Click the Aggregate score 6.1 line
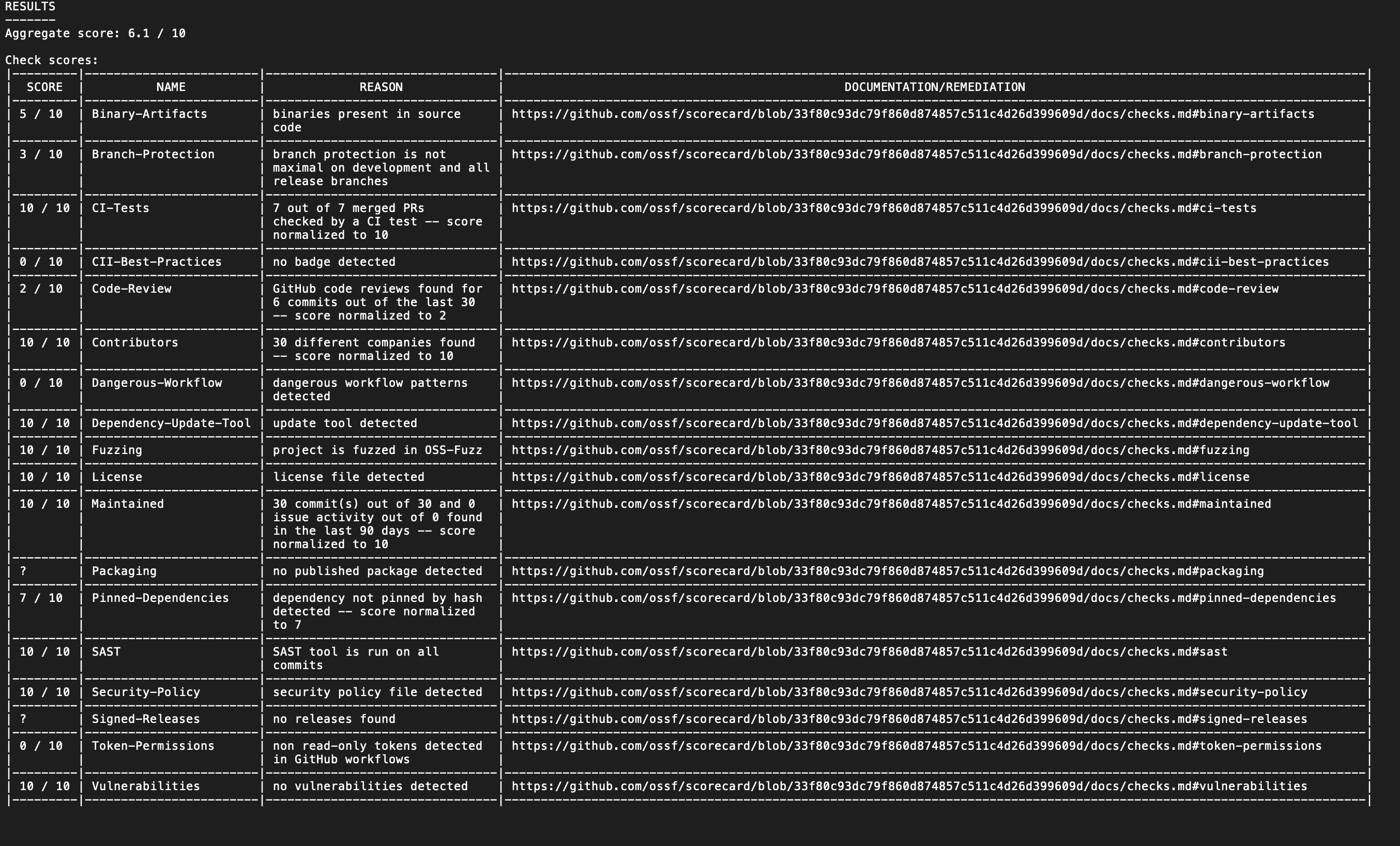1400x846 pixels. (x=95, y=34)
